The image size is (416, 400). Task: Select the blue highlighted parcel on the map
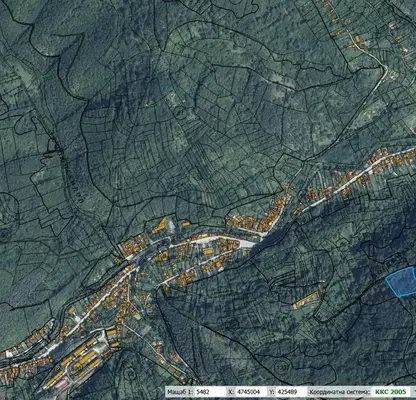pyautogui.click(x=401, y=282)
